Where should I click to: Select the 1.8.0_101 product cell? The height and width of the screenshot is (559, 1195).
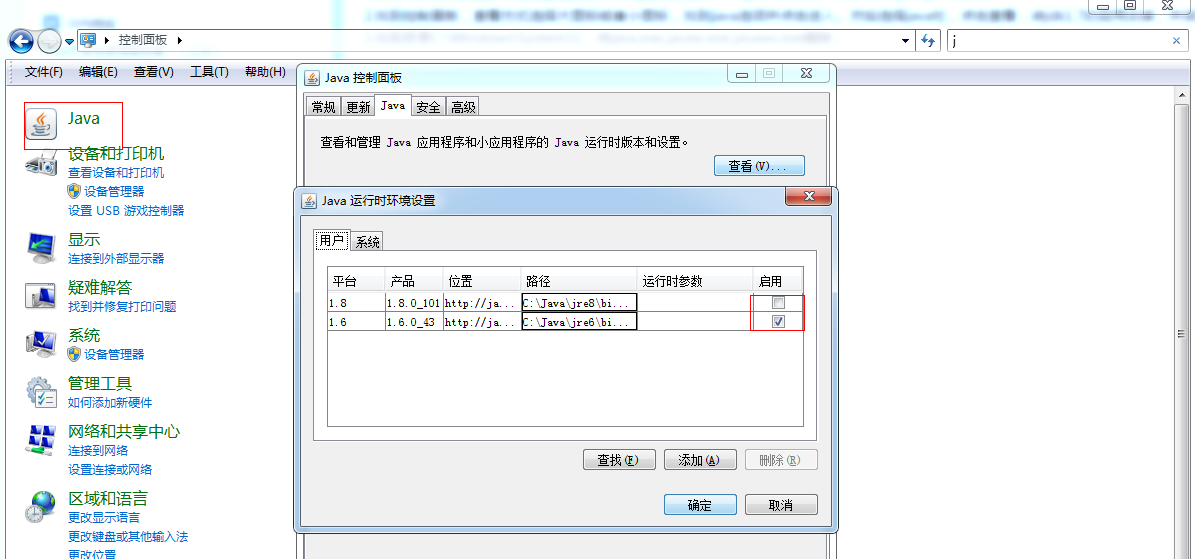tap(413, 303)
